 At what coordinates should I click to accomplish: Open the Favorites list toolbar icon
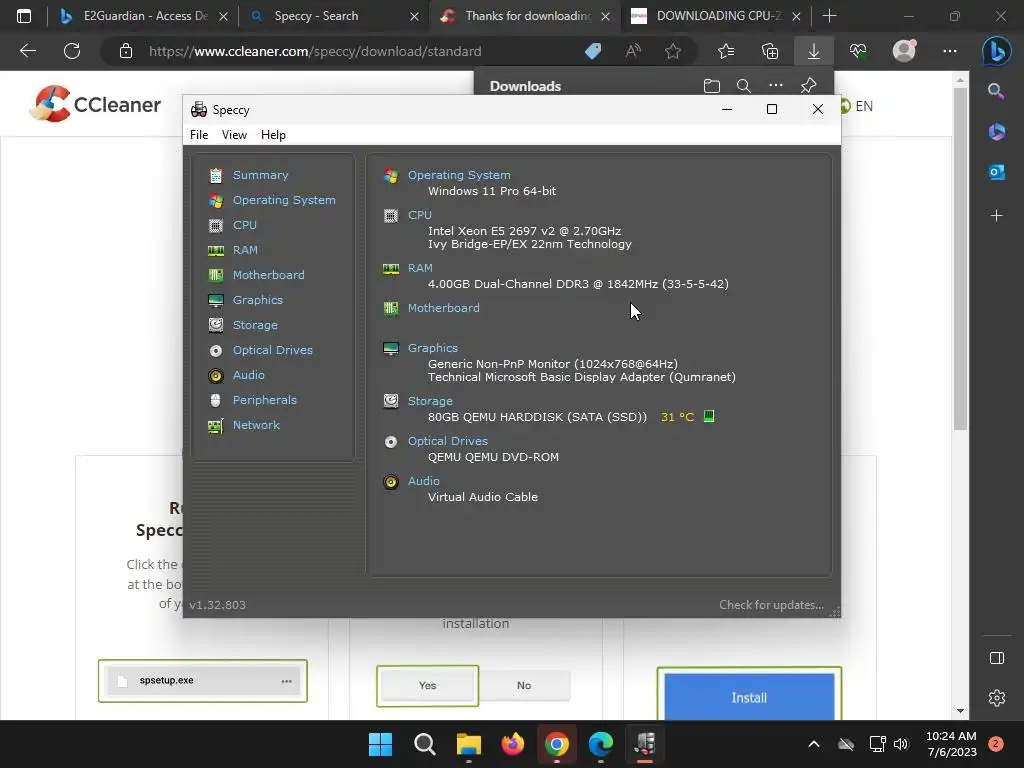point(726,51)
